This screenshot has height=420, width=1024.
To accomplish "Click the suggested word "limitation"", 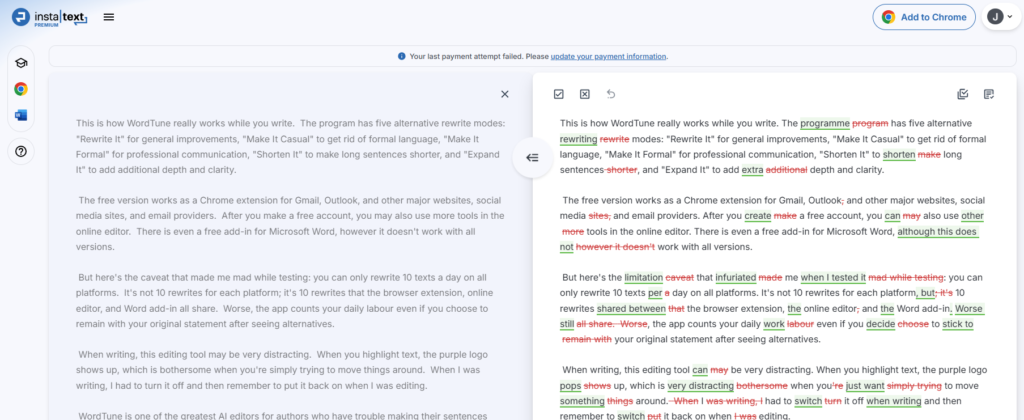I will (643, 278).
